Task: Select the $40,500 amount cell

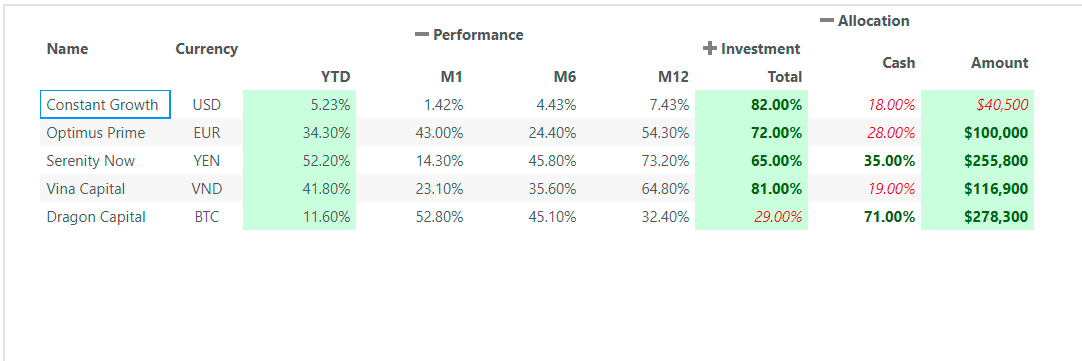Action: pos(977,105)
